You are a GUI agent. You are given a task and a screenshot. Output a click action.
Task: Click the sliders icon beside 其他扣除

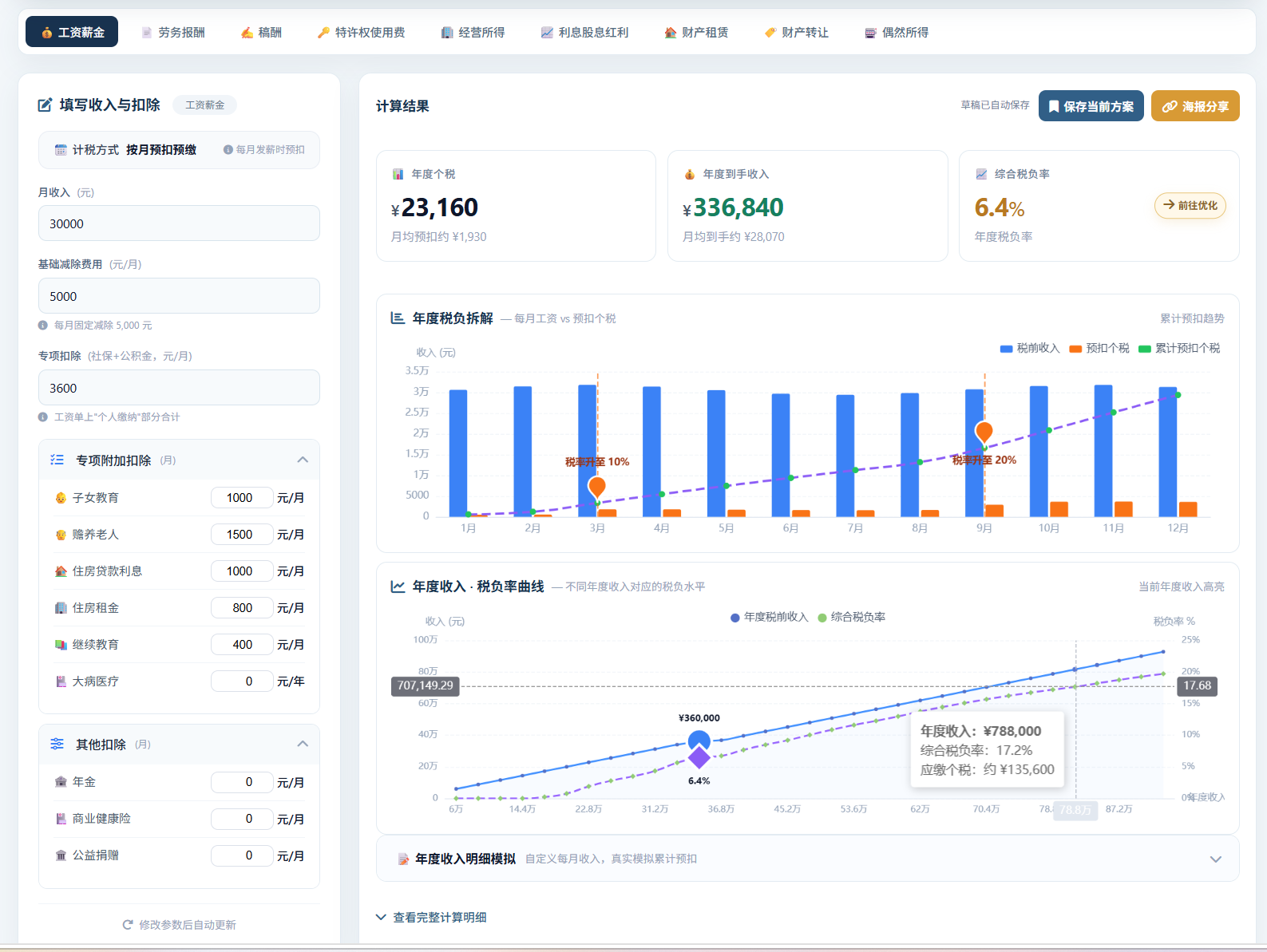click(57, 744)
